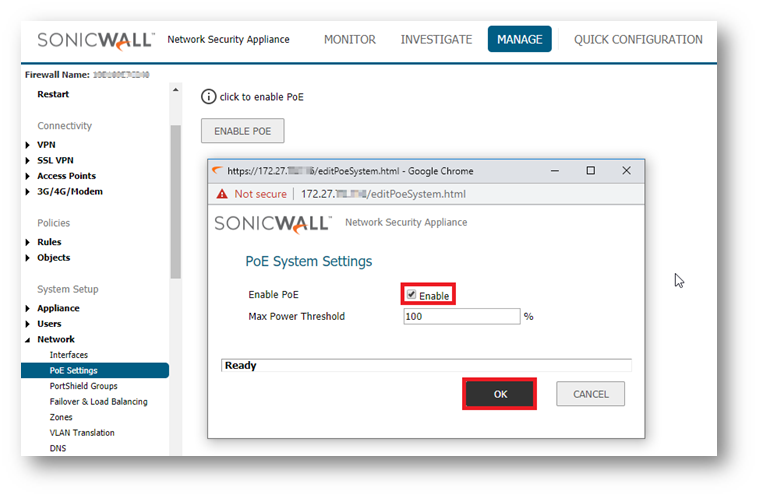759x498 pixels.
Task: Click the SonicWall logo in popup header
Action: pyautogui.click(x=271, y=223)
